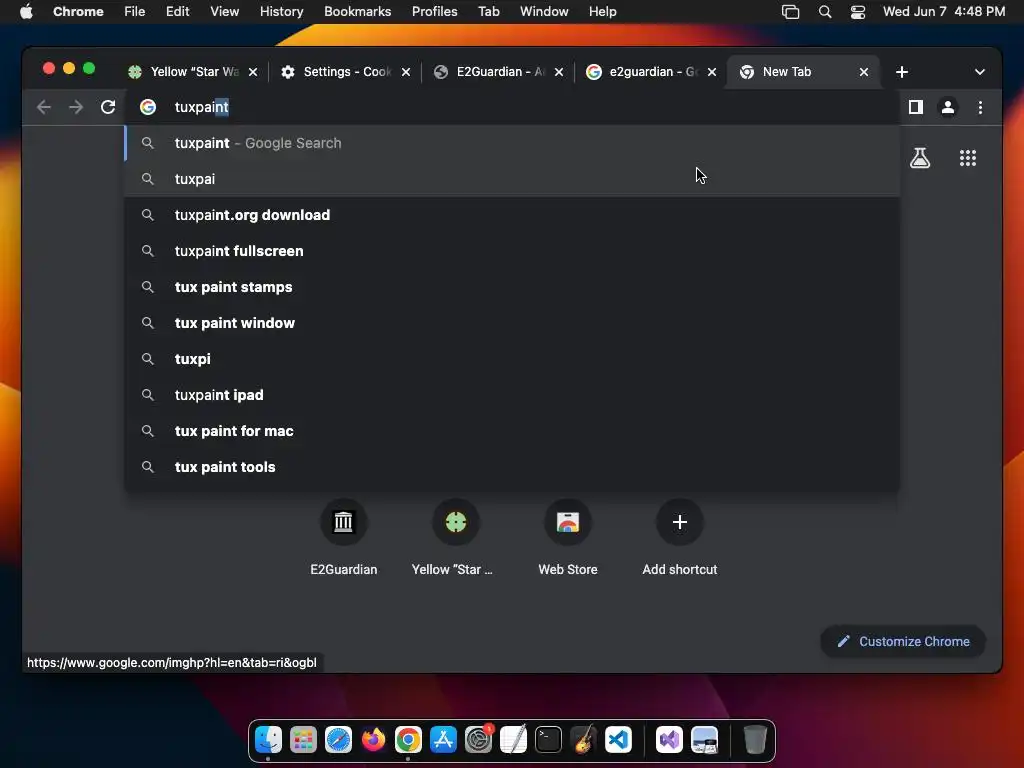Open the File menu
1024x768 pixels.
[135, 12]
